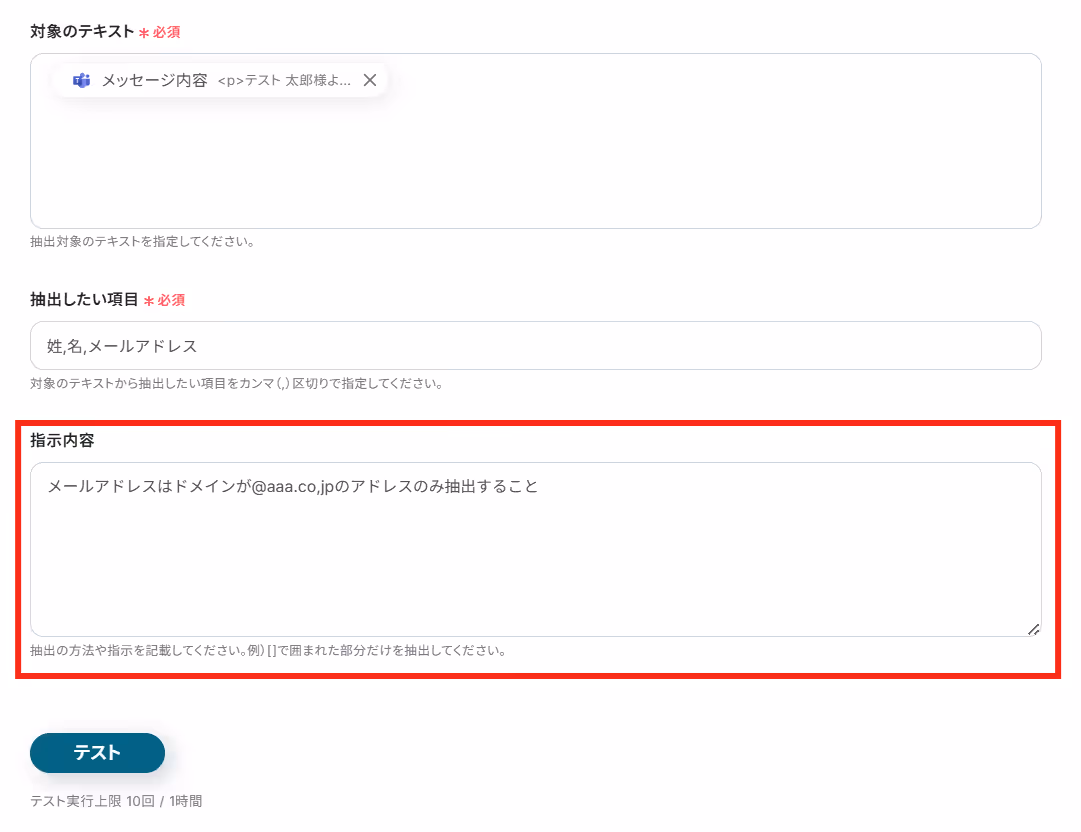Run the テスト button

(x=97, y=752)
